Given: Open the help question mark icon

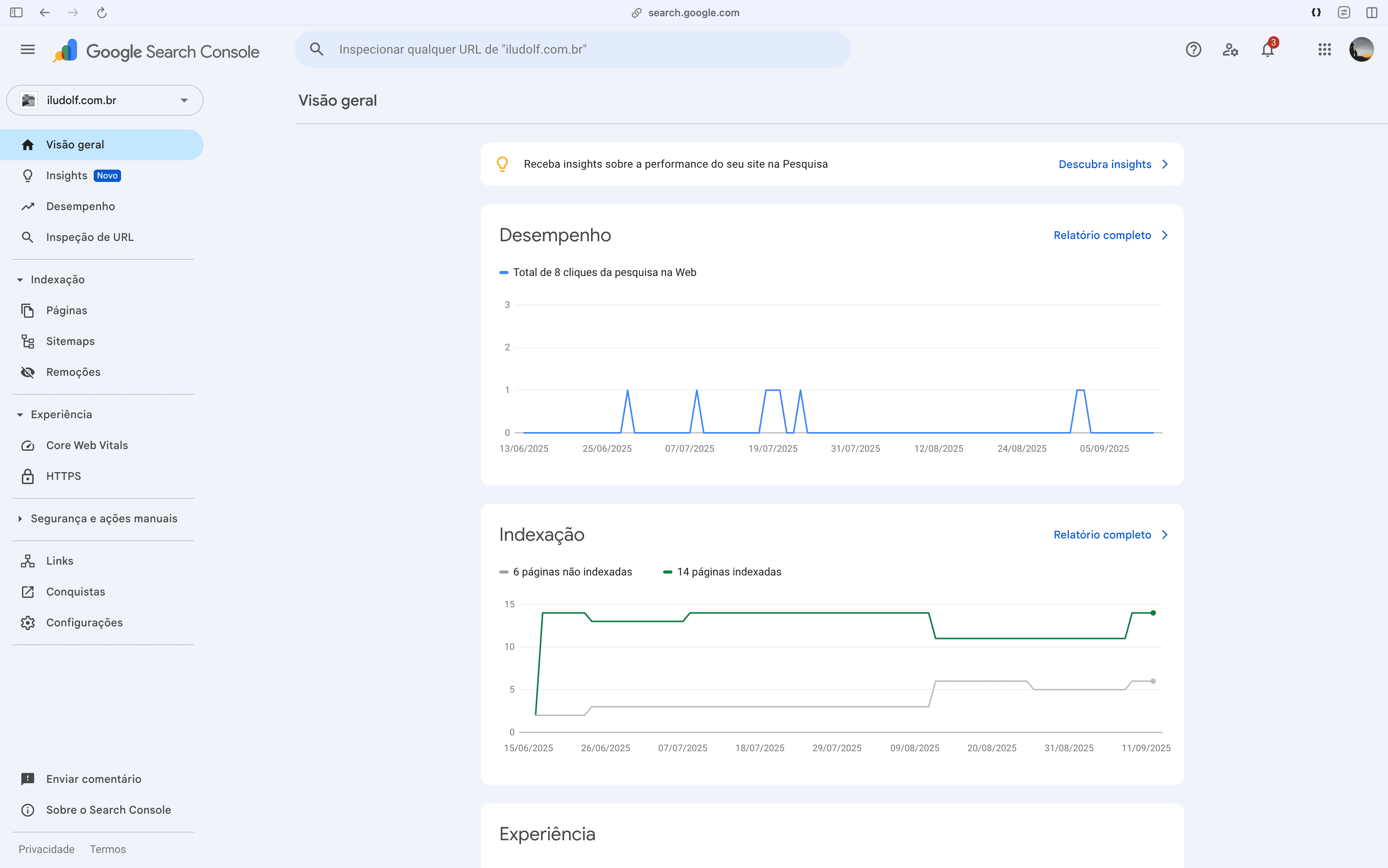Looking at the screenshot, I should click(x=1193, y=49).
